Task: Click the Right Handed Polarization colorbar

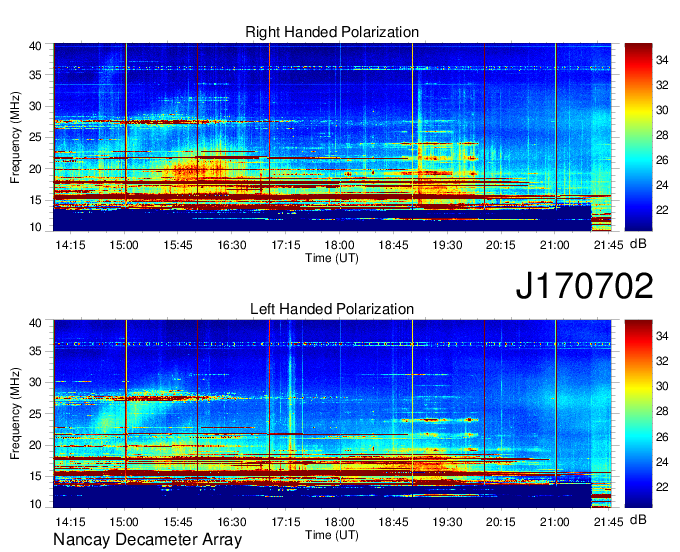Action: pyautogui.click(x=638, y=137)
